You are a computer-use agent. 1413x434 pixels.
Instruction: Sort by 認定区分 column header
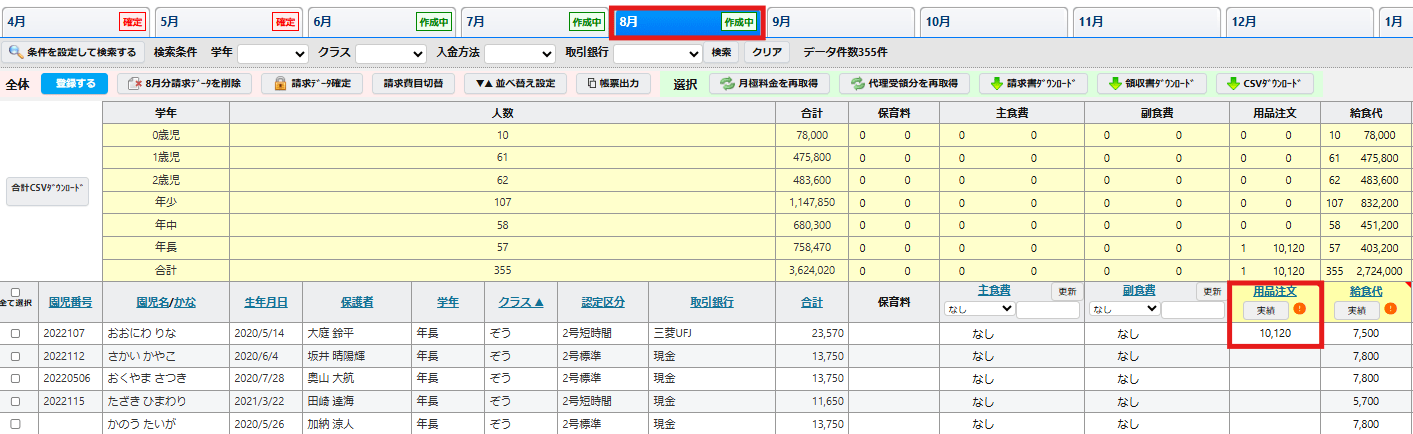[604, 302]
